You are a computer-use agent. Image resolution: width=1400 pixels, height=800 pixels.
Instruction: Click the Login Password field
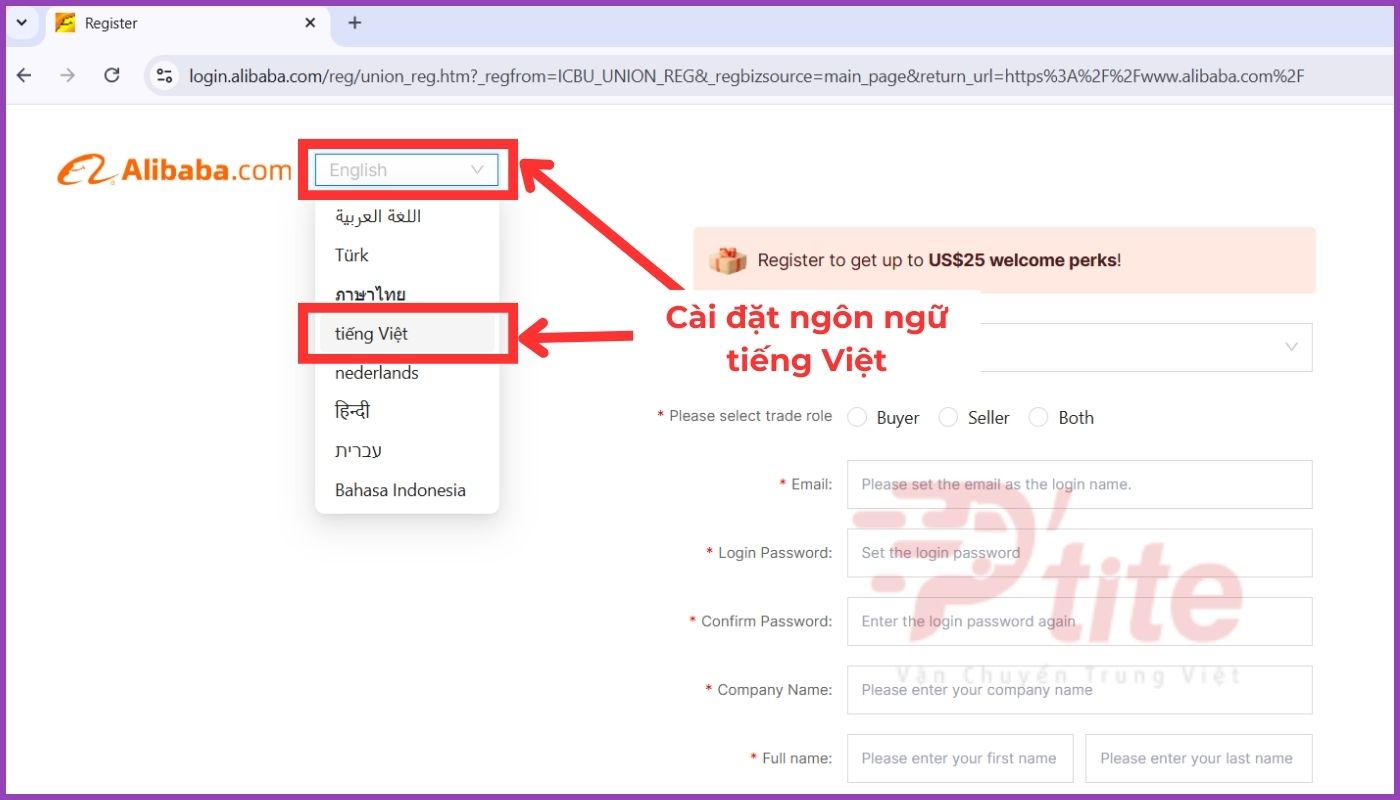(1079, 553)
